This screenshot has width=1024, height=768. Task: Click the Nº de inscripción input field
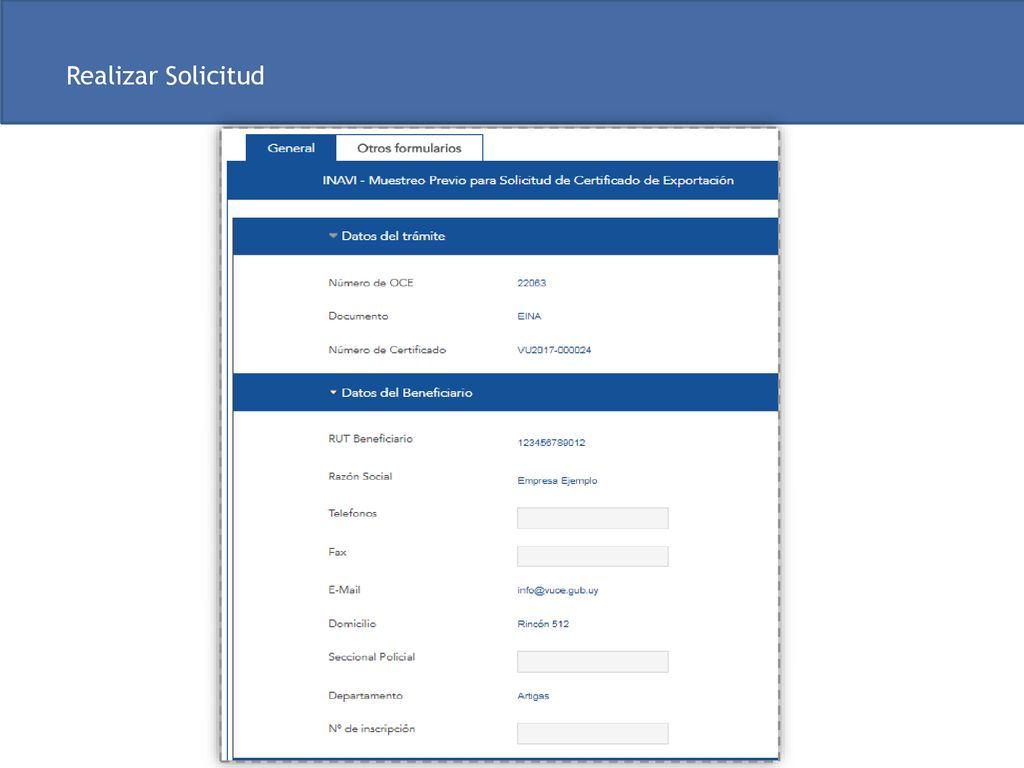592,733
